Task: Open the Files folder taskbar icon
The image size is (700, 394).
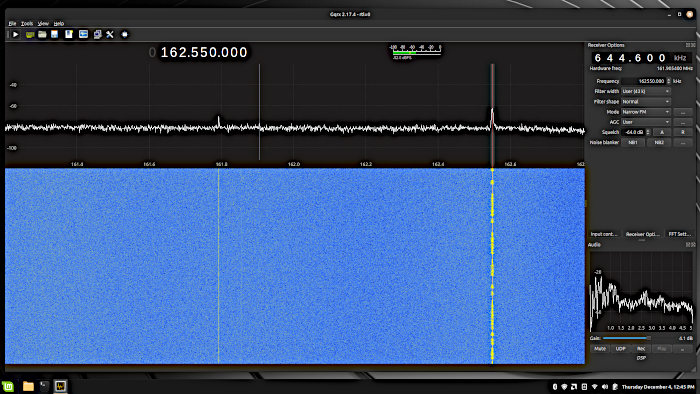Action: [x=28, y=386]
